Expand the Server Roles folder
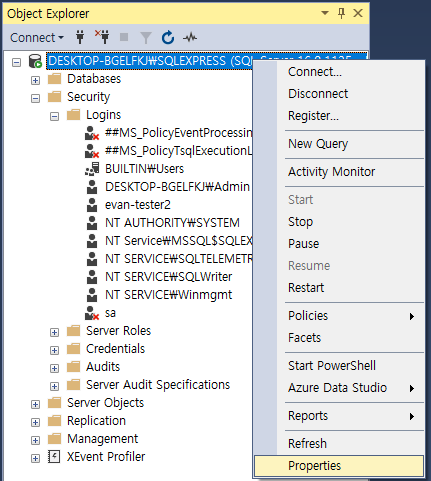The height and width of the screenshot is (481, 431). (x=54, y=332)
